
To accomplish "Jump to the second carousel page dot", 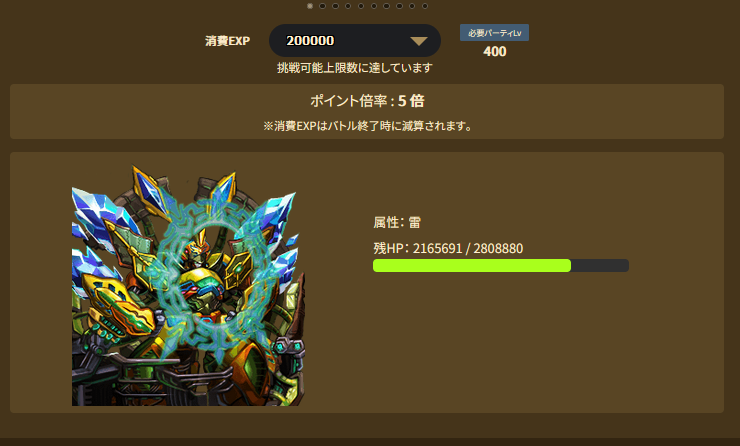I will point(322,6).
